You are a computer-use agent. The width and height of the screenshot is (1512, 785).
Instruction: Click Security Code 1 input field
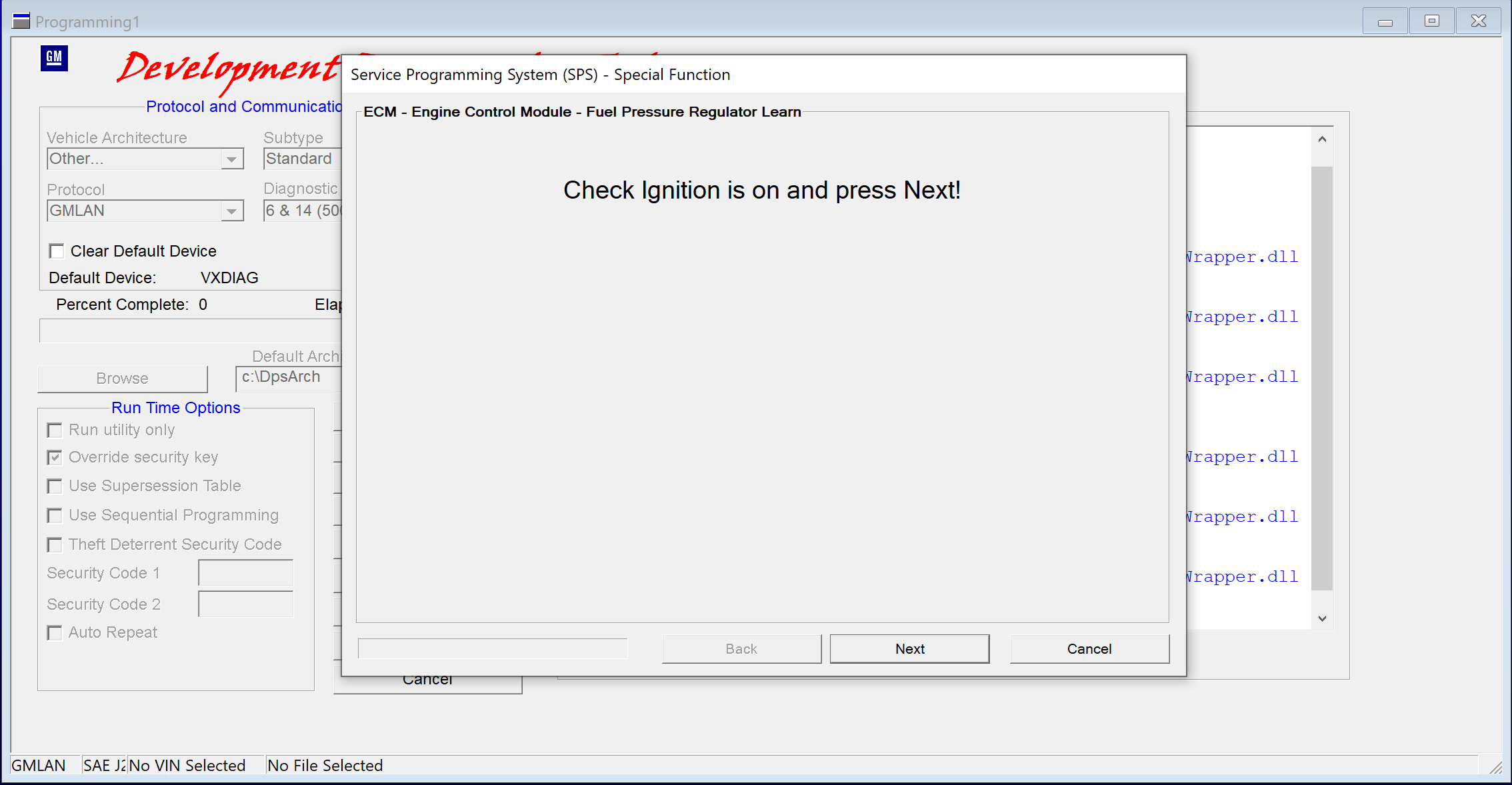tap(246, 573)
